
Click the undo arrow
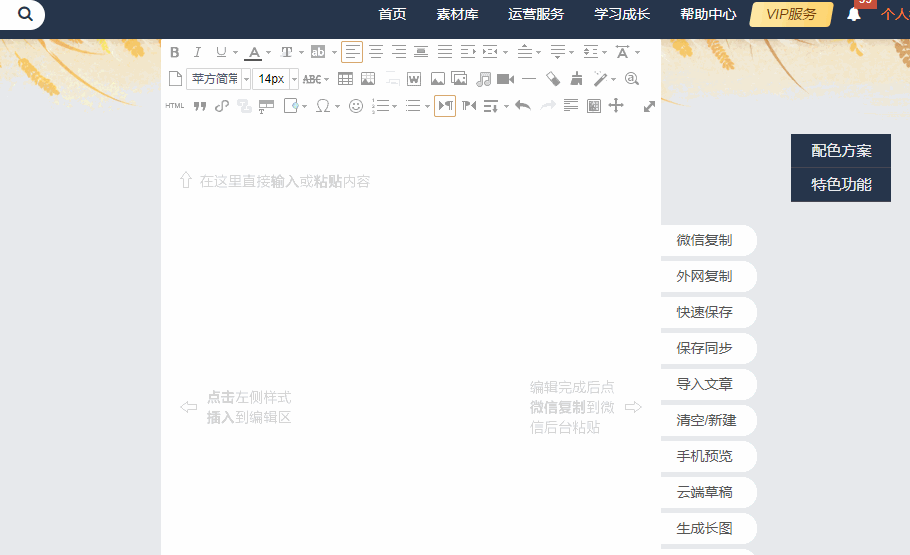(x=522, y=106)
